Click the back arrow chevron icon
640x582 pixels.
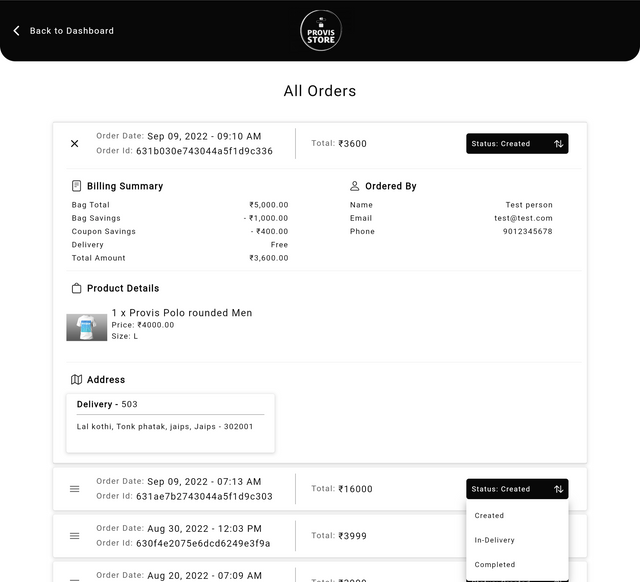(16, 31)
